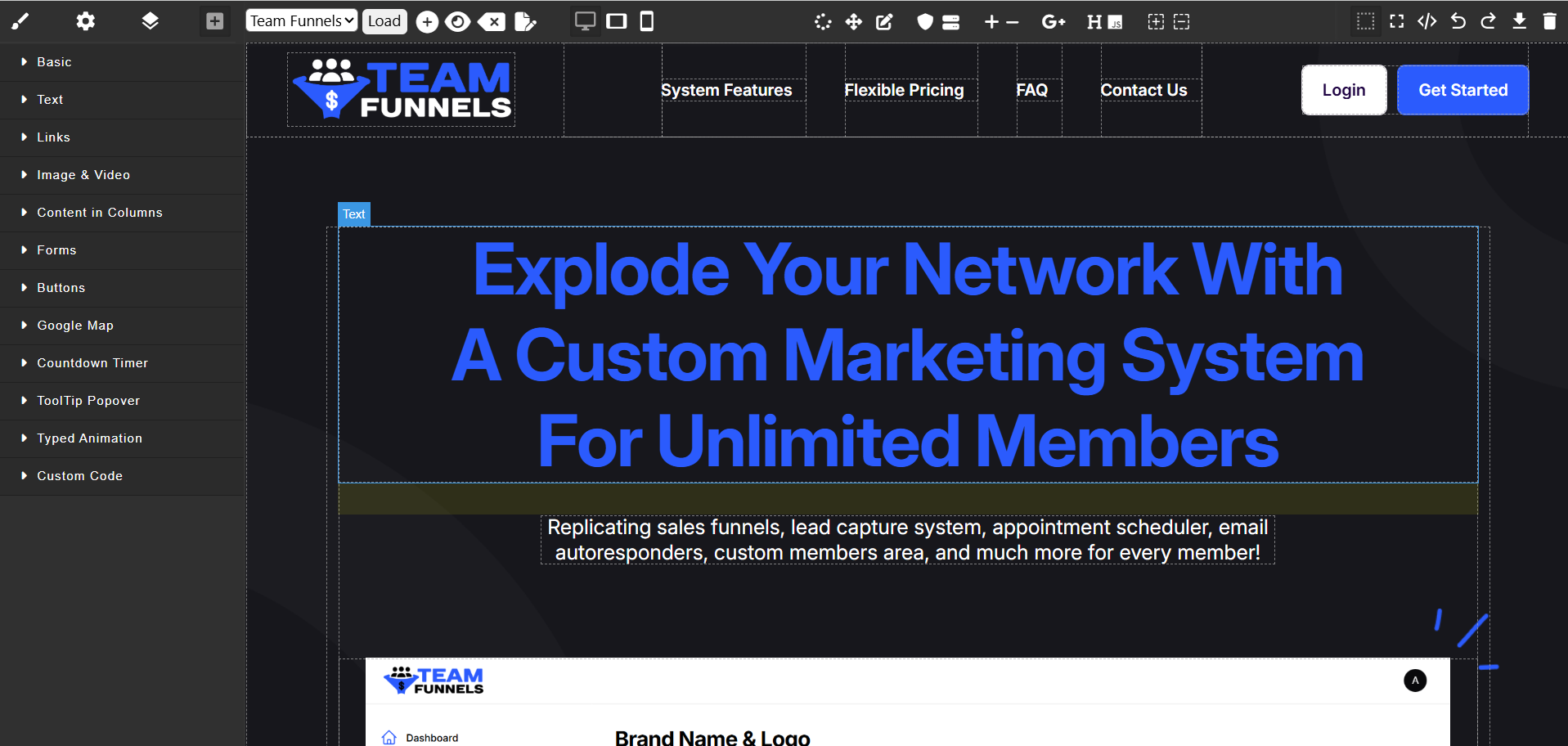Expand the Forms block category
1568x746 pixels.
(x=56, y=250)
